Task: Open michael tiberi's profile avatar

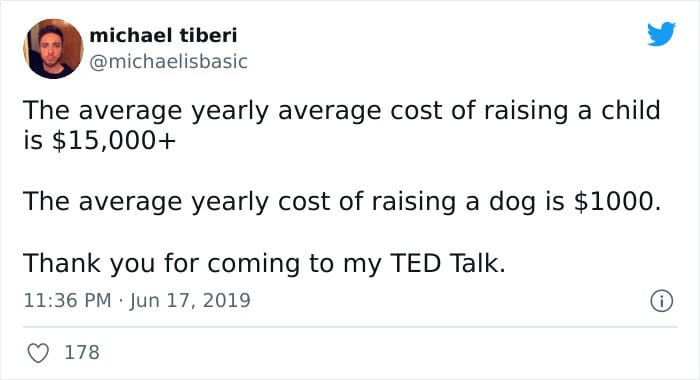Action: pyautogui.click(x=53, y=49)
